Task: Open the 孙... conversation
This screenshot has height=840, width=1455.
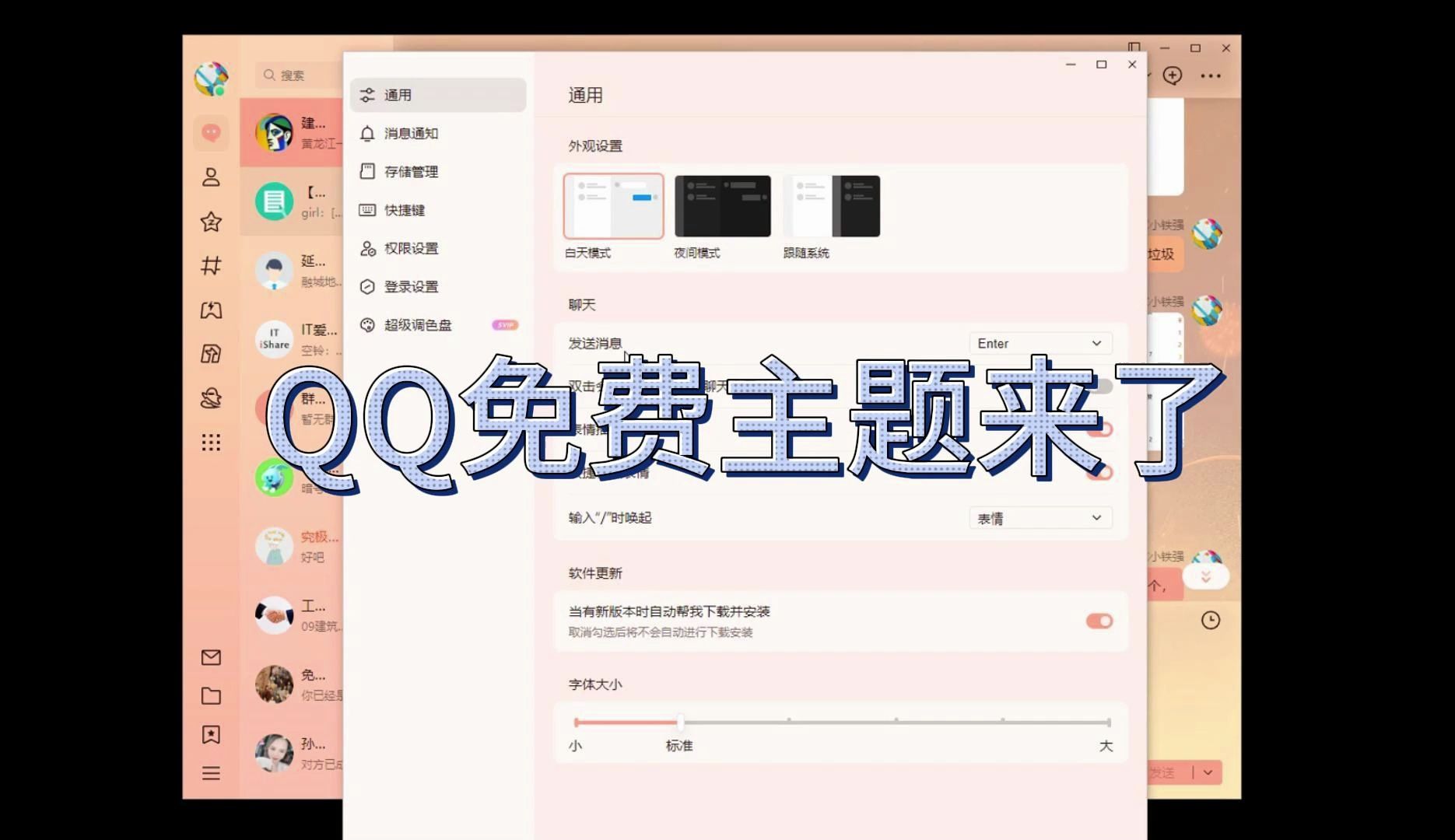Action: coord(292,753)
